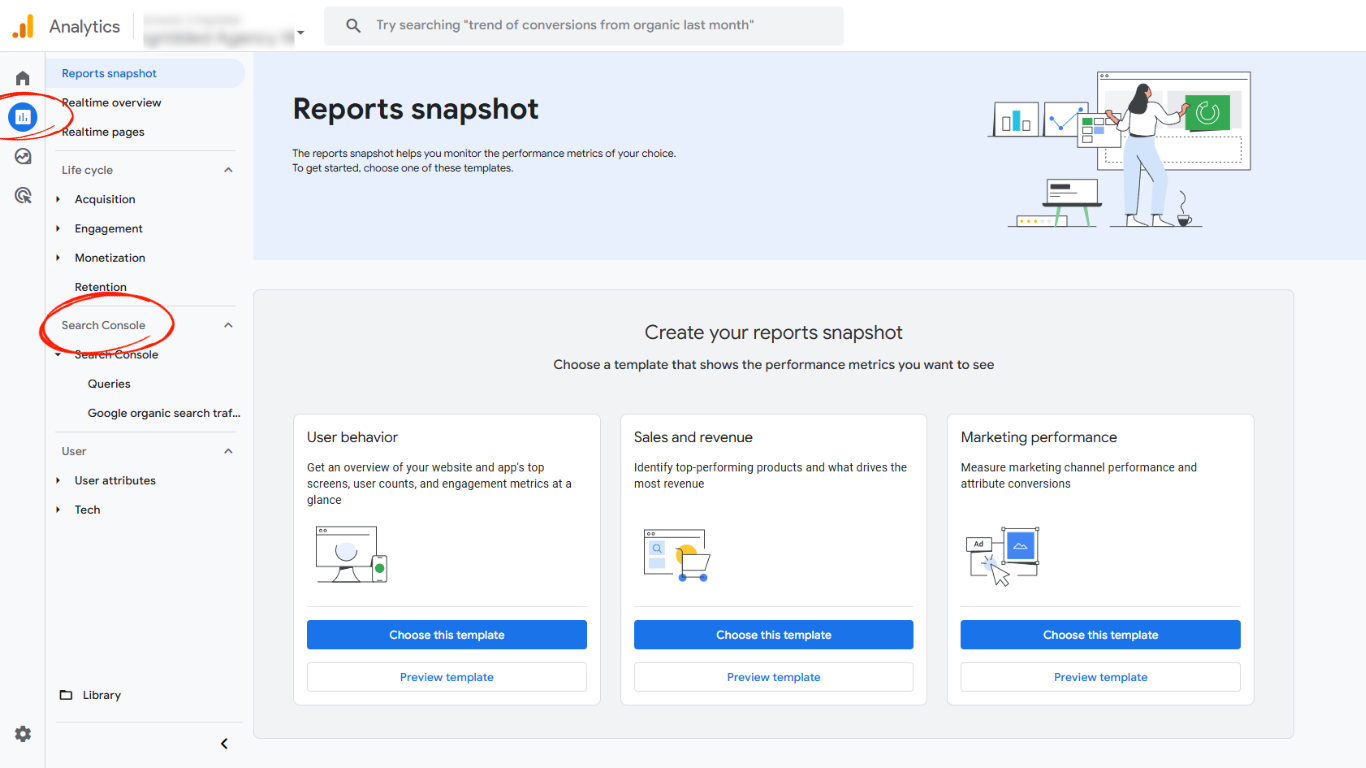This screenshot has height=768, width=1366.
Task: Open the Home icon in left rail
Action: [22, 76]
